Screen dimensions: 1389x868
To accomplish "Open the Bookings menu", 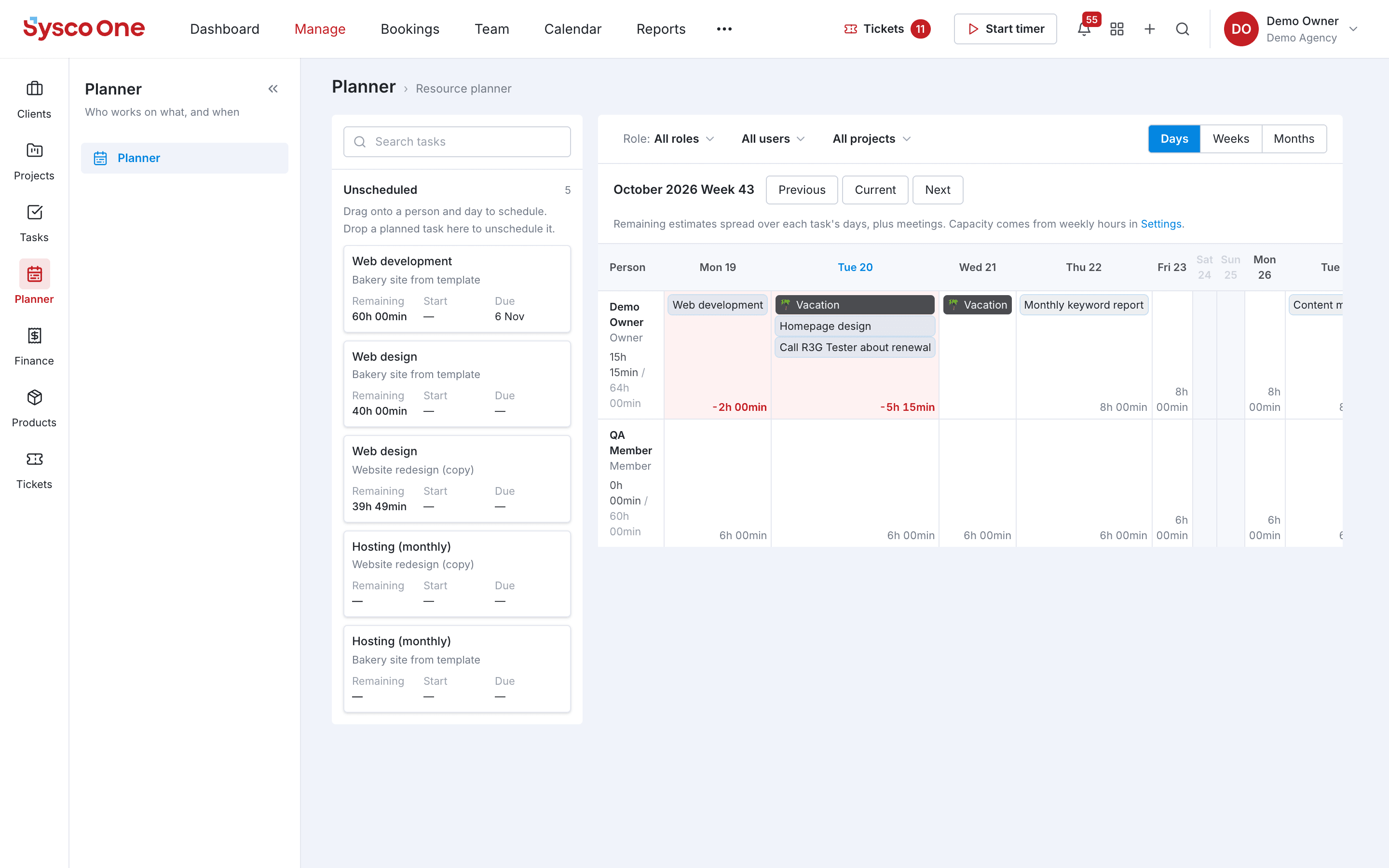I will coord(410,29).
